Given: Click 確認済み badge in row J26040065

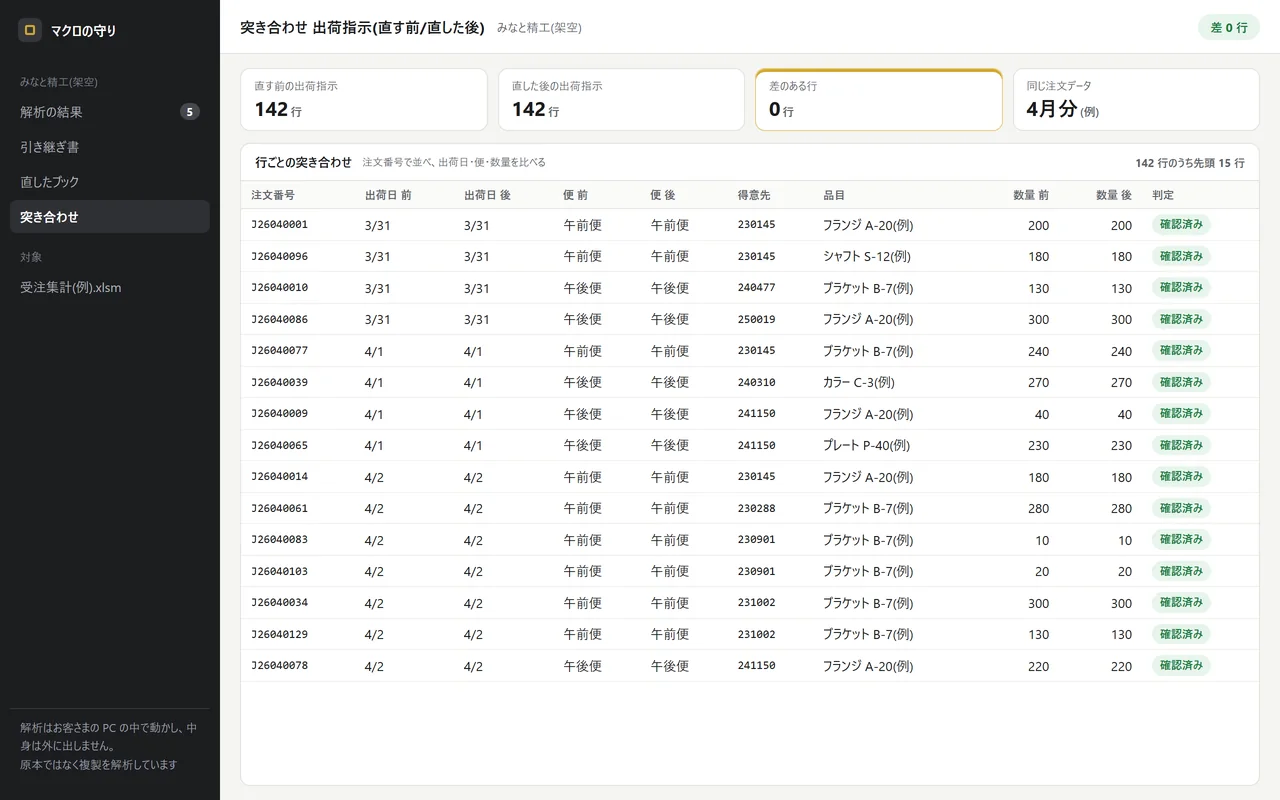Looking at the screenshot, I should (1181, 445).
